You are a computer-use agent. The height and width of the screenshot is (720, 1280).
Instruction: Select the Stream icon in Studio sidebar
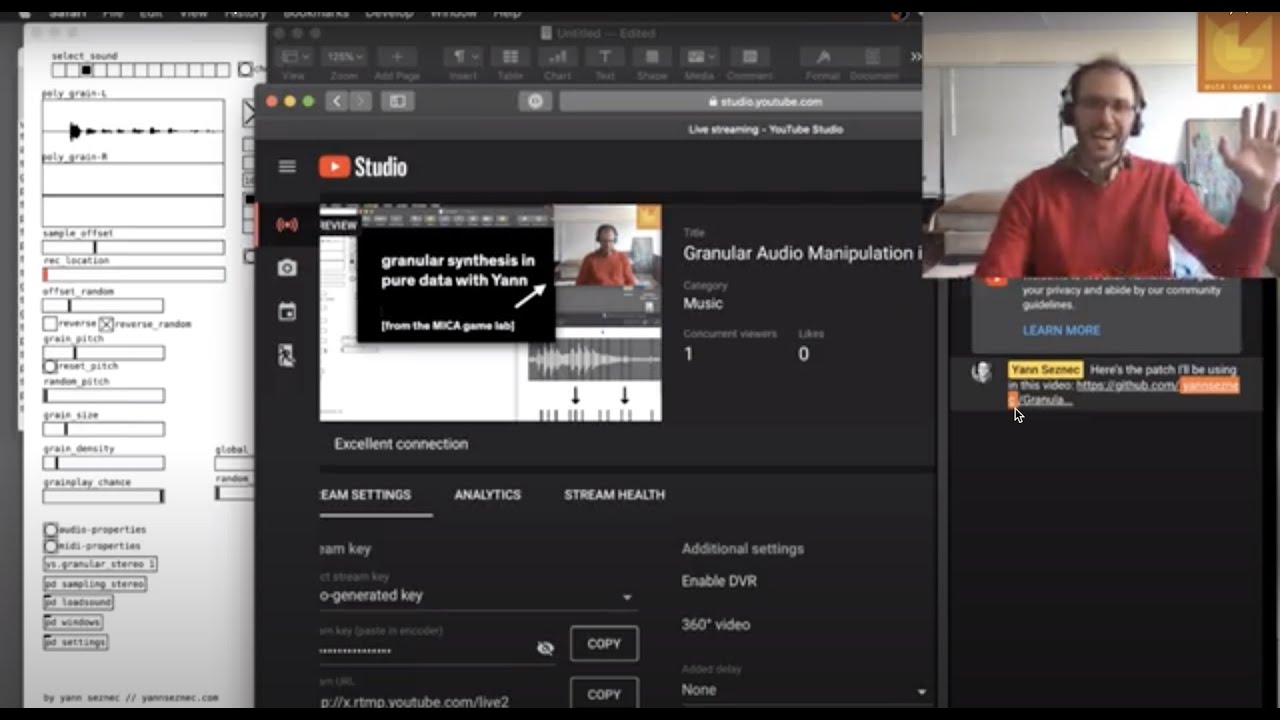tap(287, 225)
